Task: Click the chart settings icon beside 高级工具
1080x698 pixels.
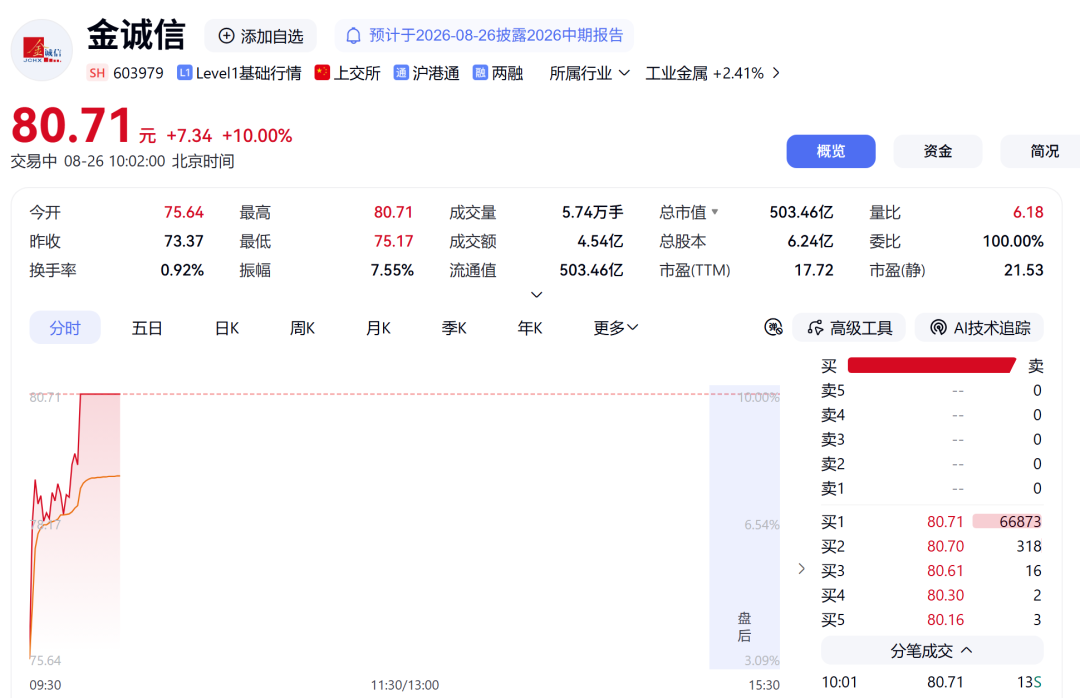Action: pyautogui.click(x=773, y=327)
